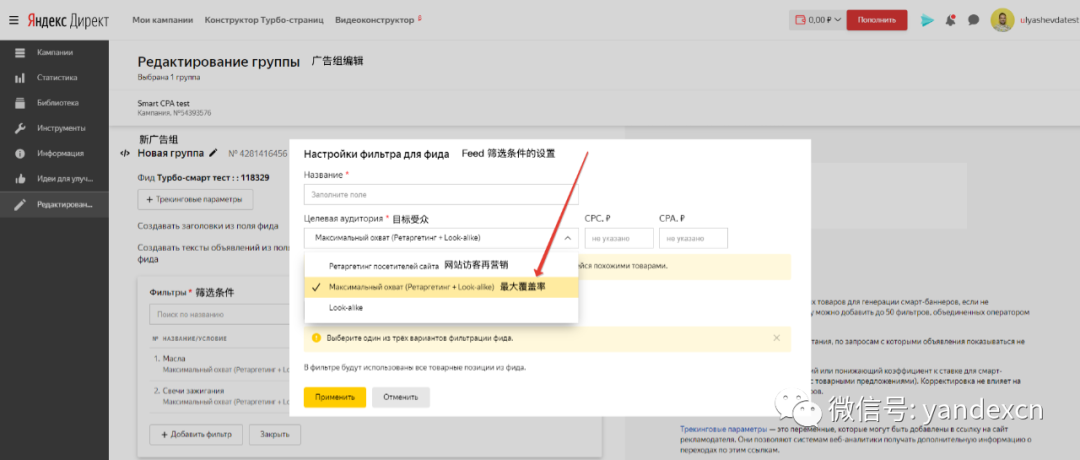This screenshot has width=1080, height=460.
Task: Click the Трекинговые параметры help link
Action: (x=722, y=428)
